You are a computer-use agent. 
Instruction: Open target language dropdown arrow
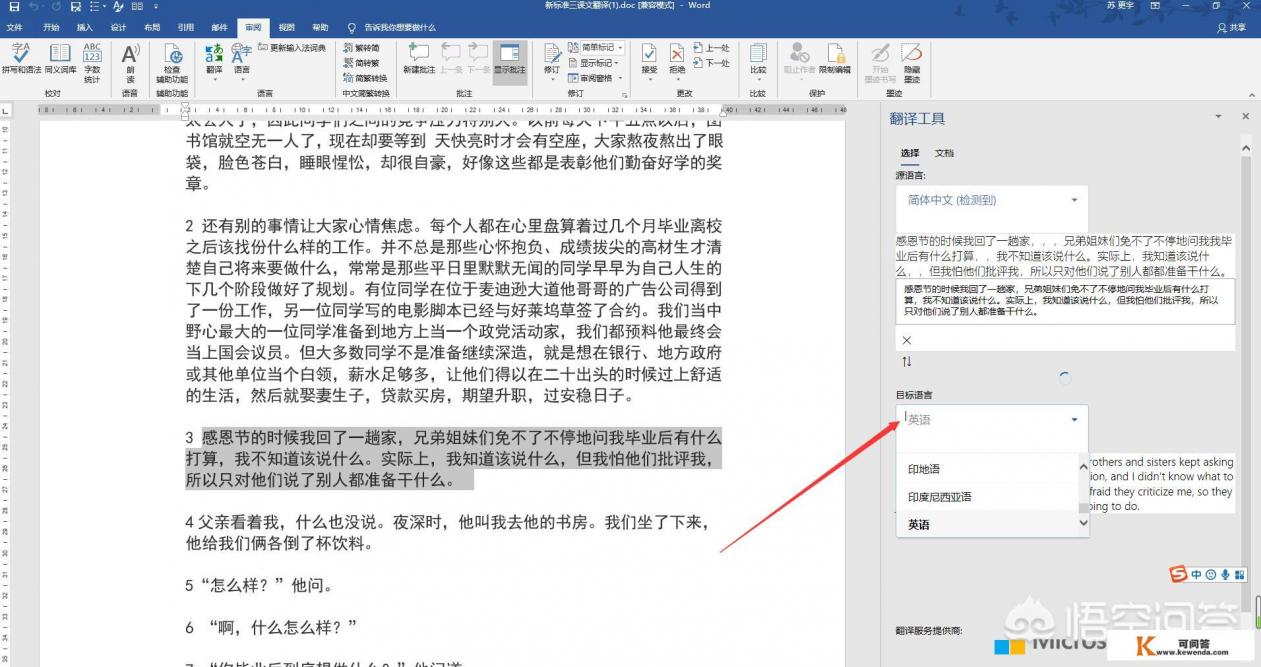click(1075, 420)
